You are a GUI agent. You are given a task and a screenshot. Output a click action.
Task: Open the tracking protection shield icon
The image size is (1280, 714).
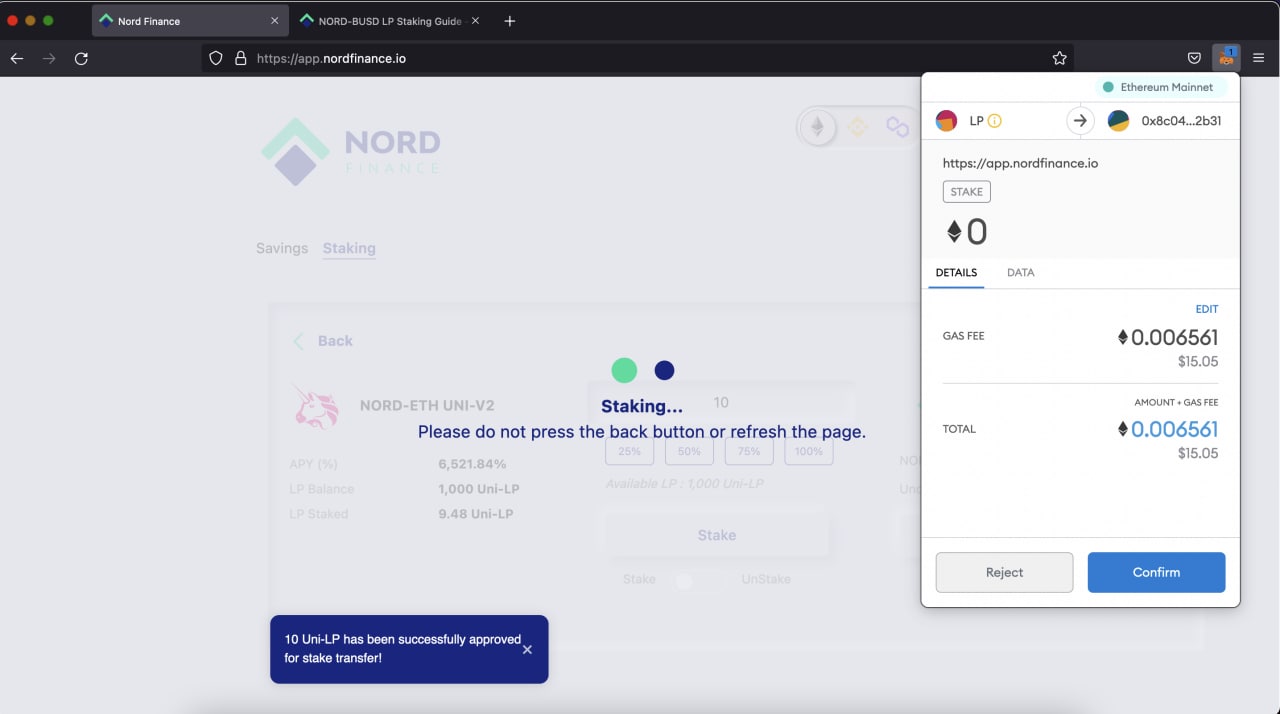coord(215,58)
